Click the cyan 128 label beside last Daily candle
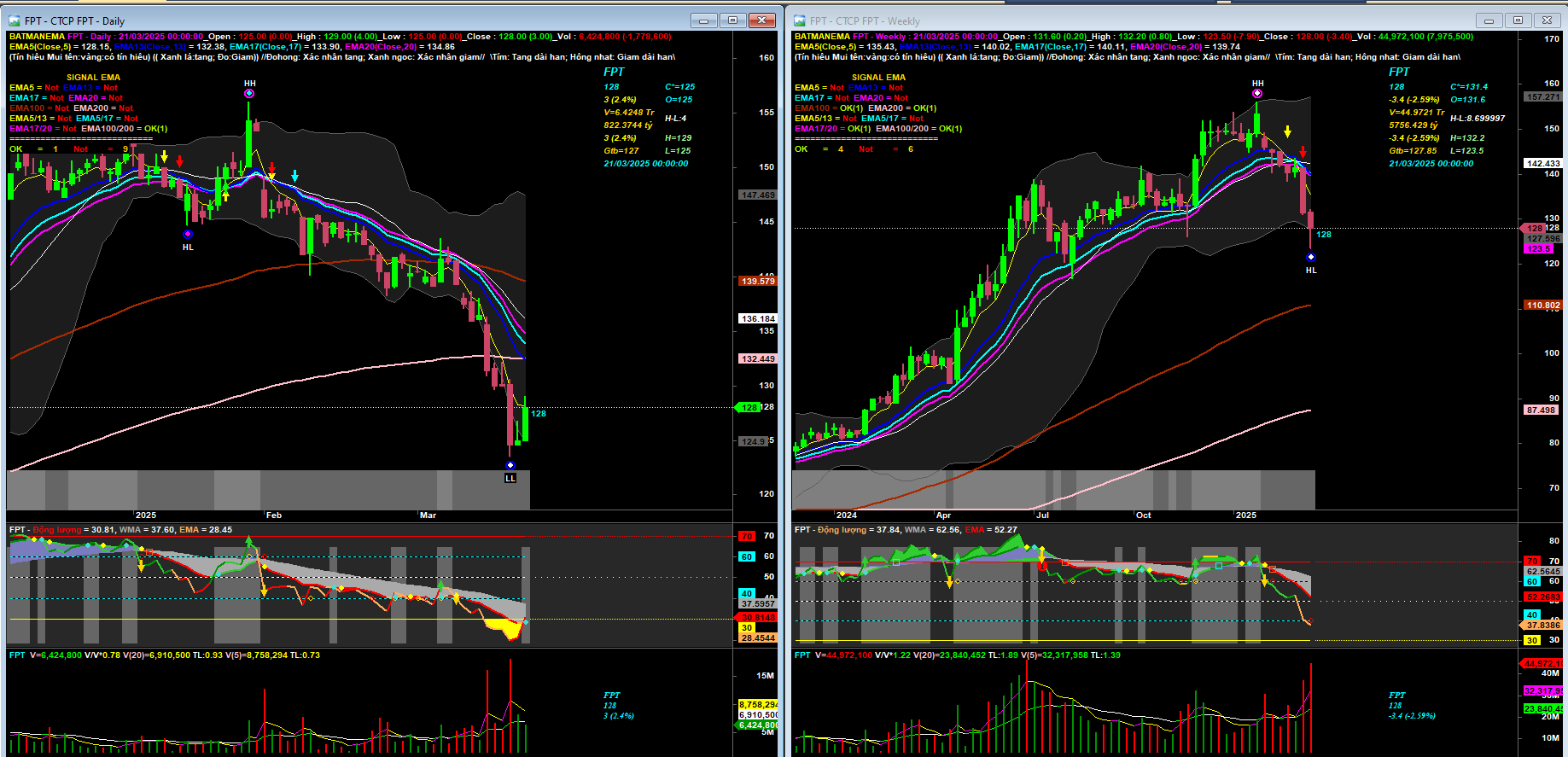This screenshot has width=1568, height=757. 539,413
